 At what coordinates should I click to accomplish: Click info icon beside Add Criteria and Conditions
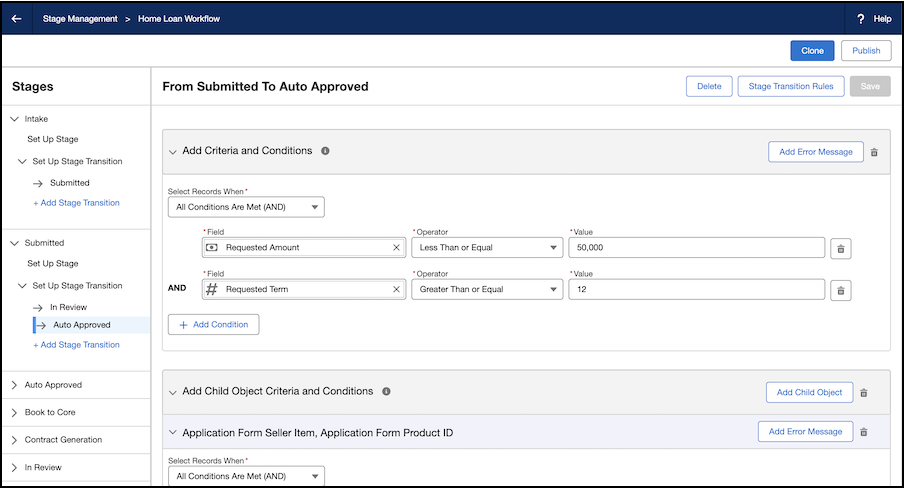(x=325, y=151)
